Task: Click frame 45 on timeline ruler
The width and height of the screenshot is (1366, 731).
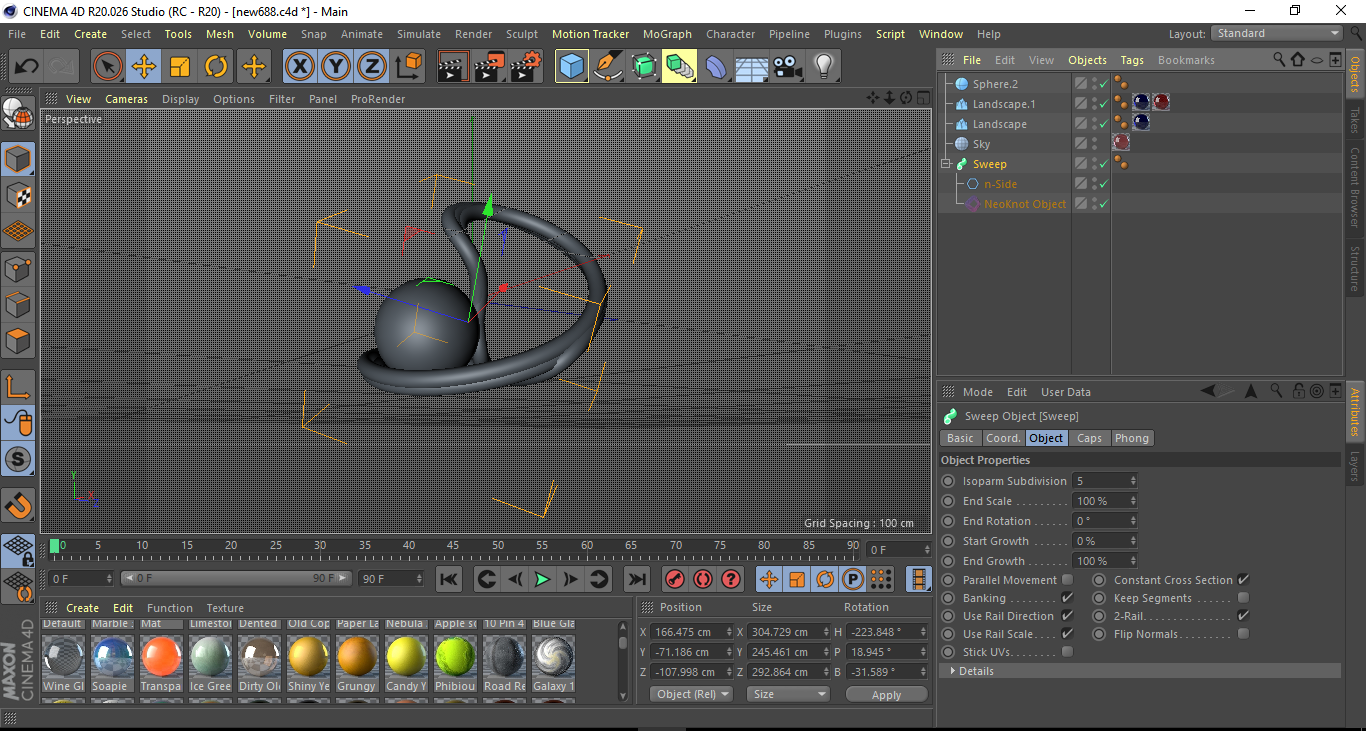Action: (453, 546)
